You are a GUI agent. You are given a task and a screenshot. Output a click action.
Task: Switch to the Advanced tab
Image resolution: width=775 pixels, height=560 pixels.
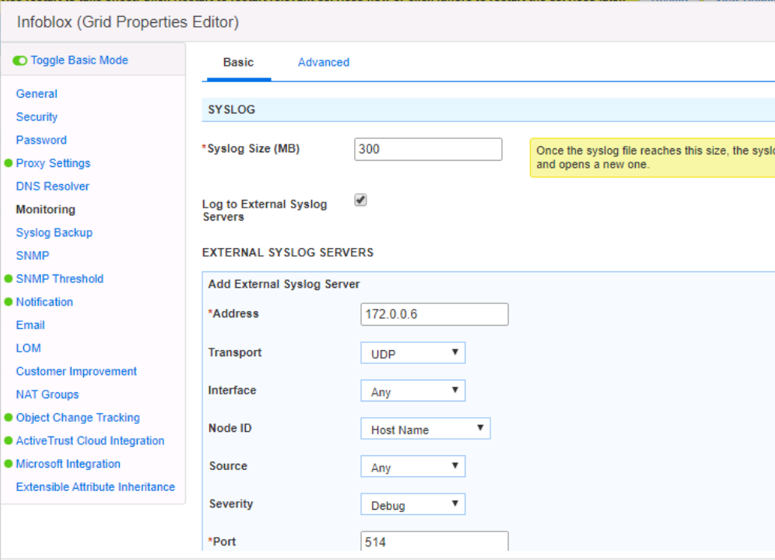click(x=323, y=62)
